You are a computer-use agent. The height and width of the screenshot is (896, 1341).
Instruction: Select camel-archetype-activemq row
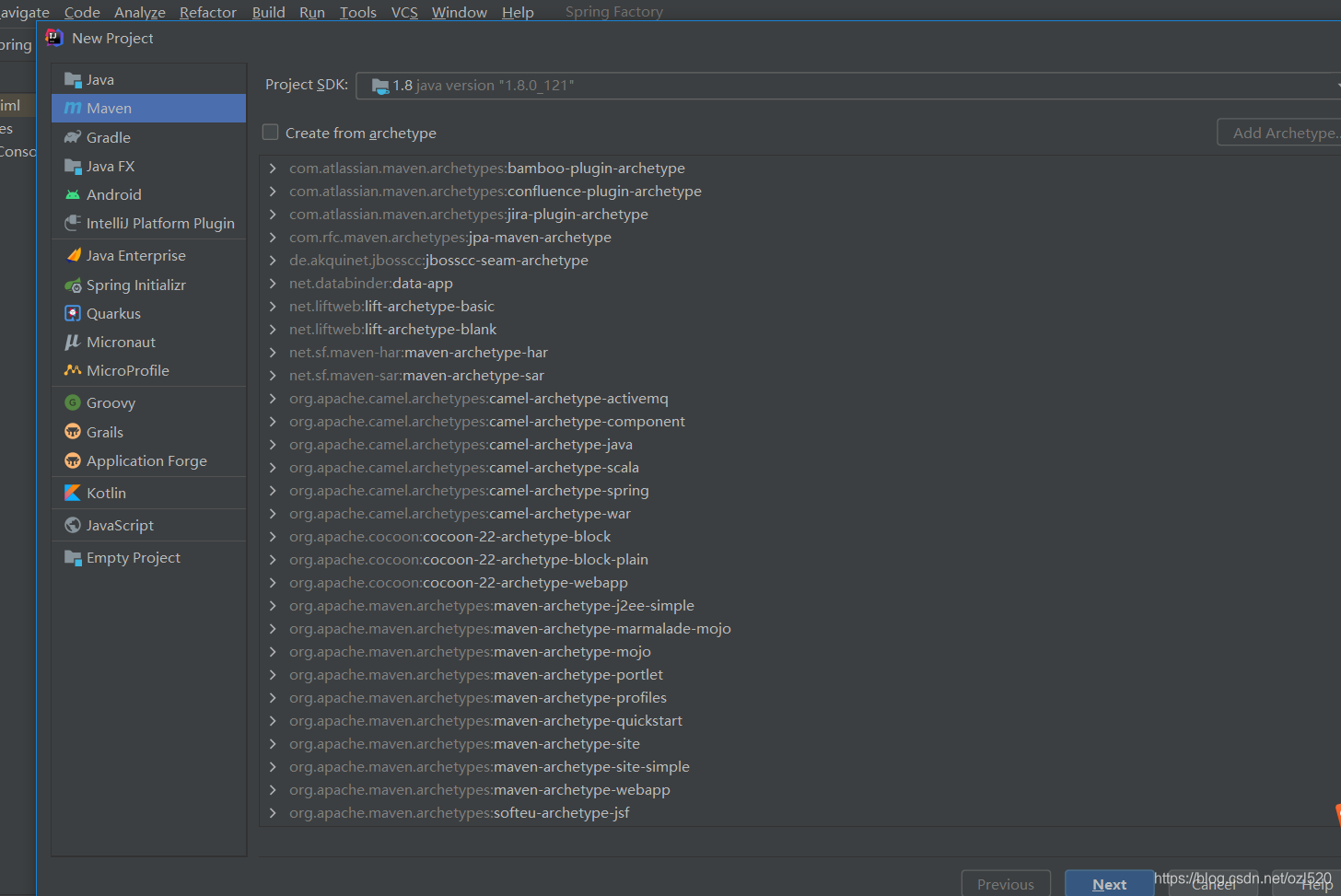click(799, 399)
